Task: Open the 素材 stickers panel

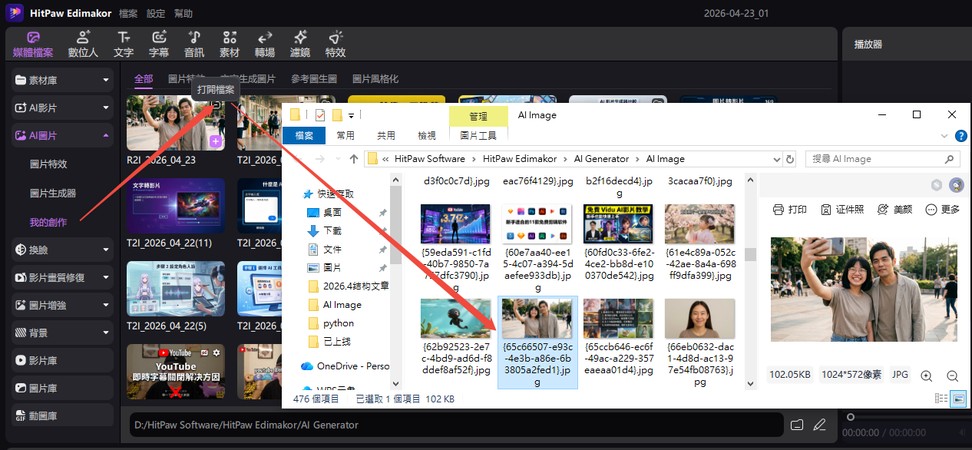Action: coord(229,45)
